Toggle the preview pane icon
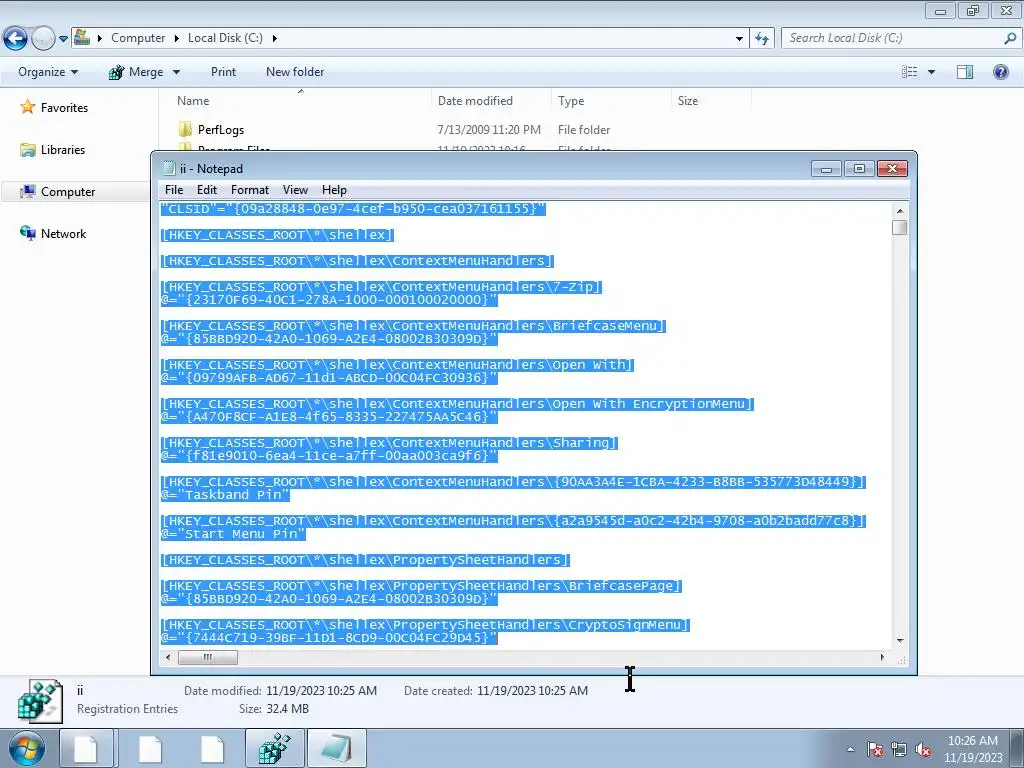This screenshot has width=1024, height=768. [x=965, y=72]
